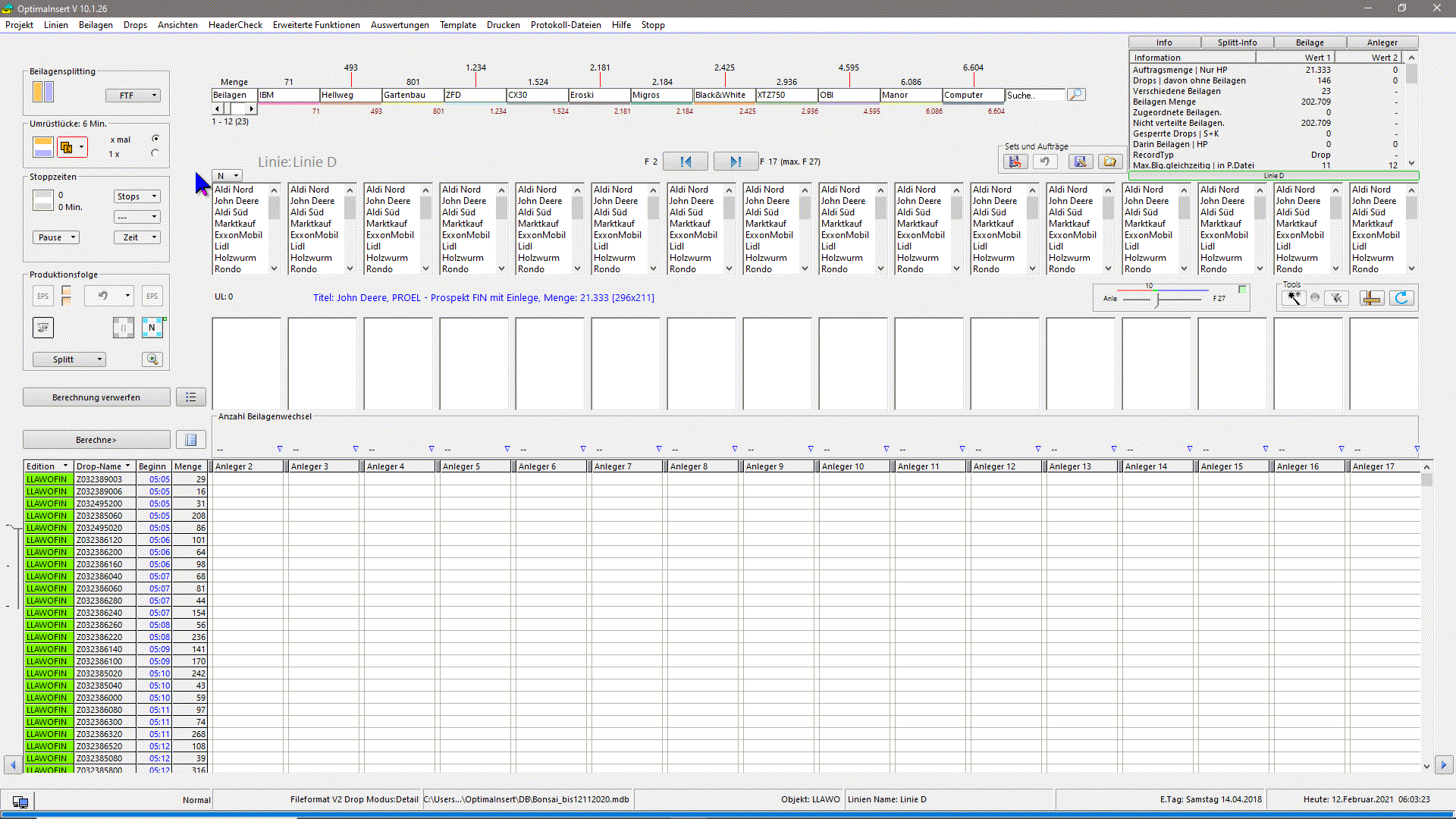Open the N dropdown above the feeder lists
This screenshot has height=819, width=1456.
point(227,176)
